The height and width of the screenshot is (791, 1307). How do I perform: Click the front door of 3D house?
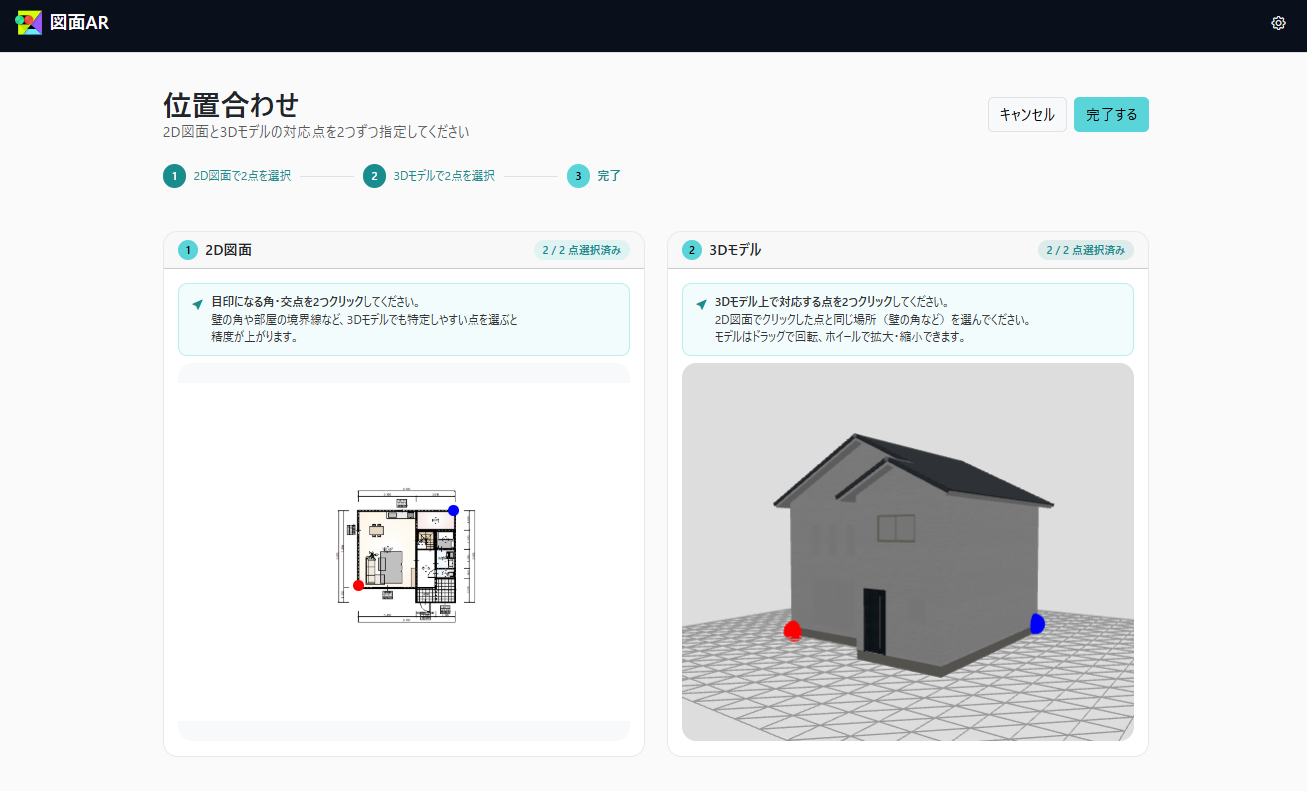874,623
